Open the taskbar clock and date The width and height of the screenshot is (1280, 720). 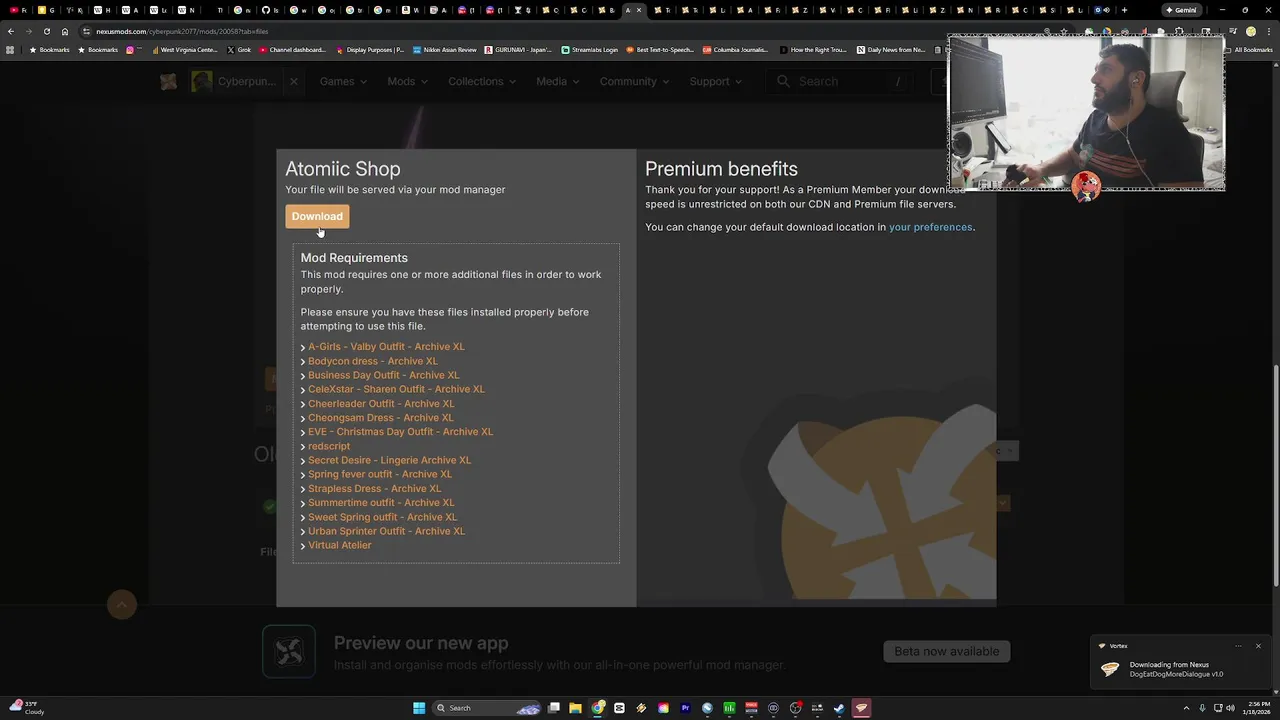(1258, 708)
